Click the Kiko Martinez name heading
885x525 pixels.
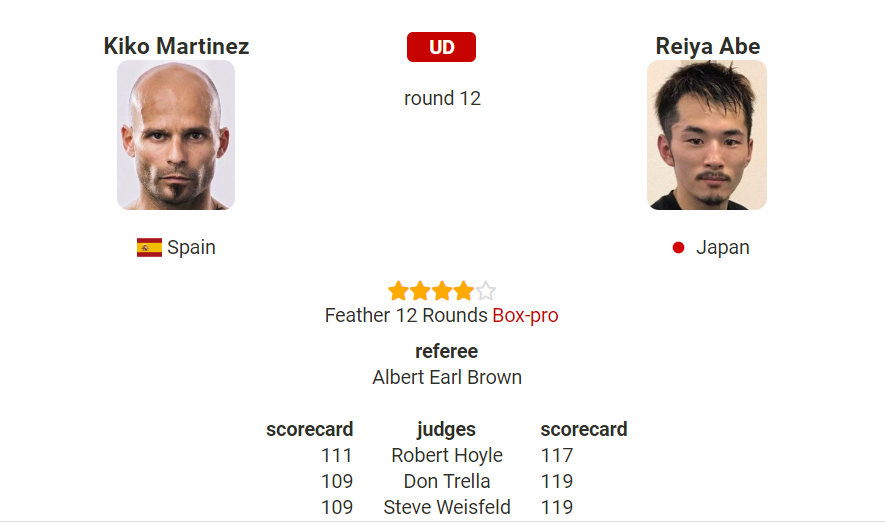click(176, 46)
